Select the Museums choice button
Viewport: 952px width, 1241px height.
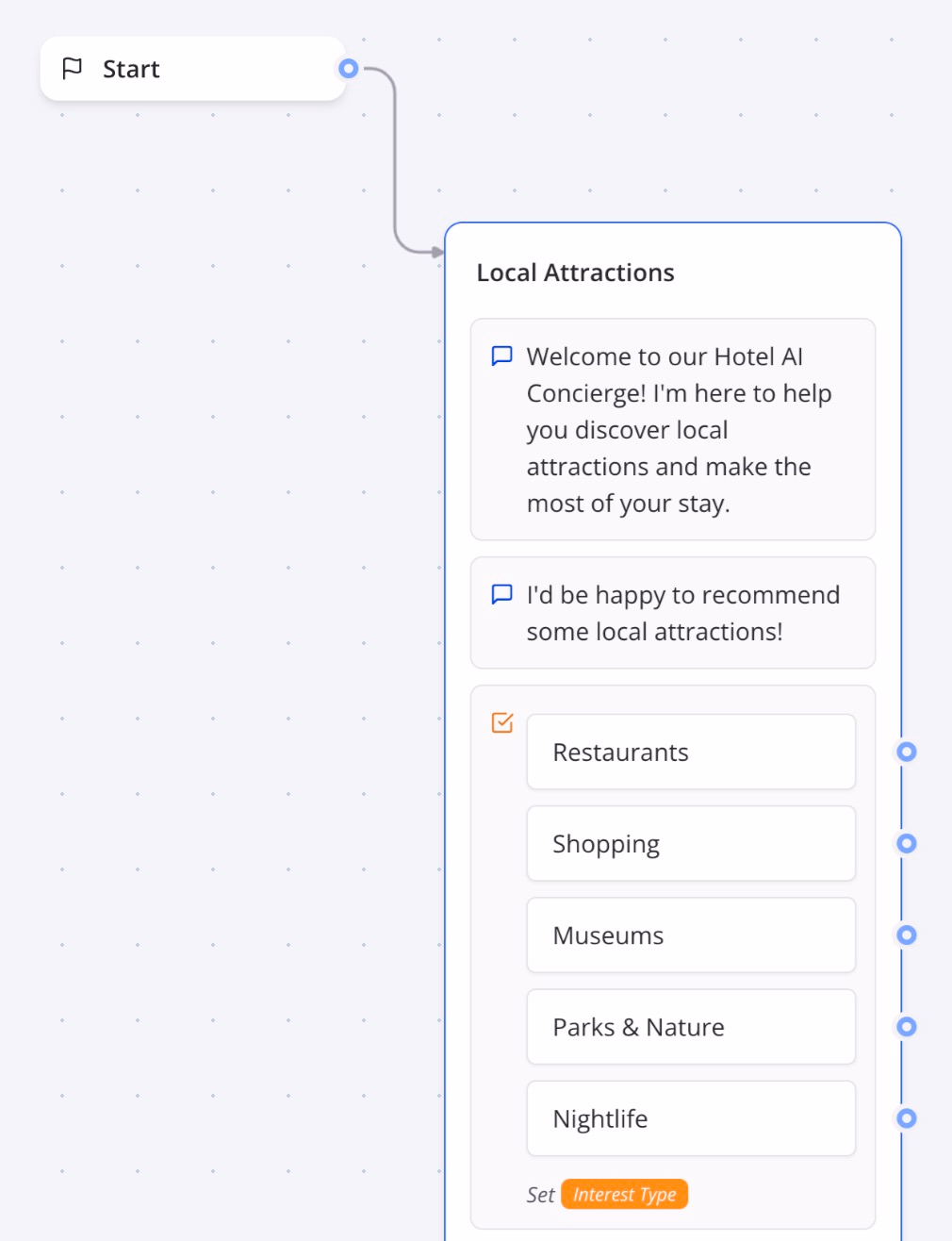(x=690, y=935)
